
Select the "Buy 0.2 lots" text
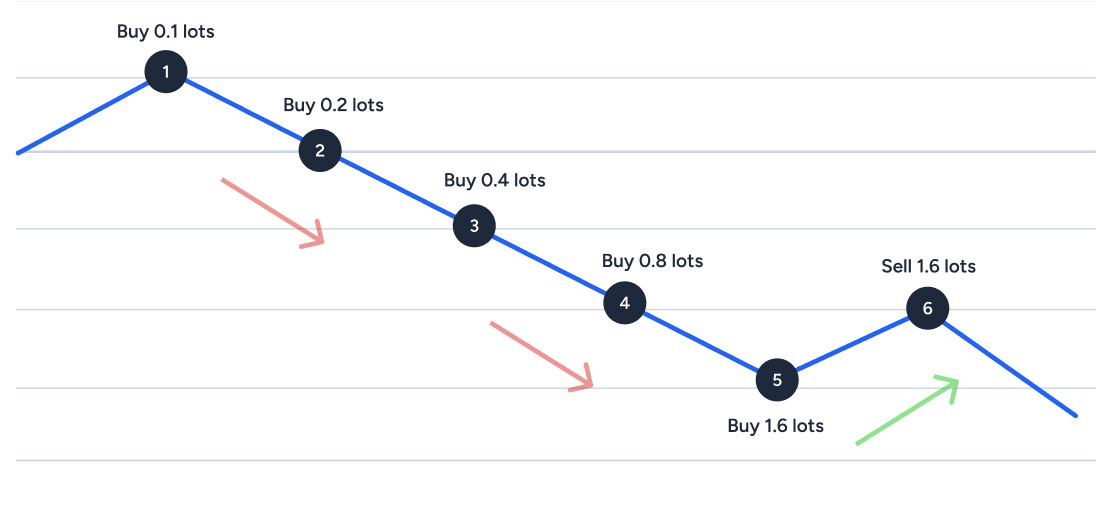point(333,105)
